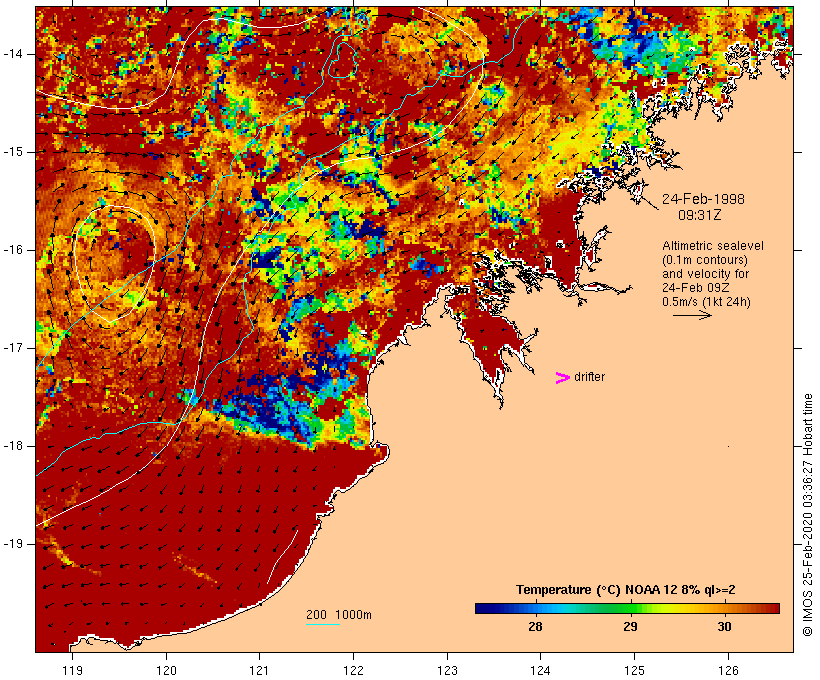Viewport: 820px width, 680px height.
Task: Click the longitude axis label 120
Action: click(x=166, y=671)
